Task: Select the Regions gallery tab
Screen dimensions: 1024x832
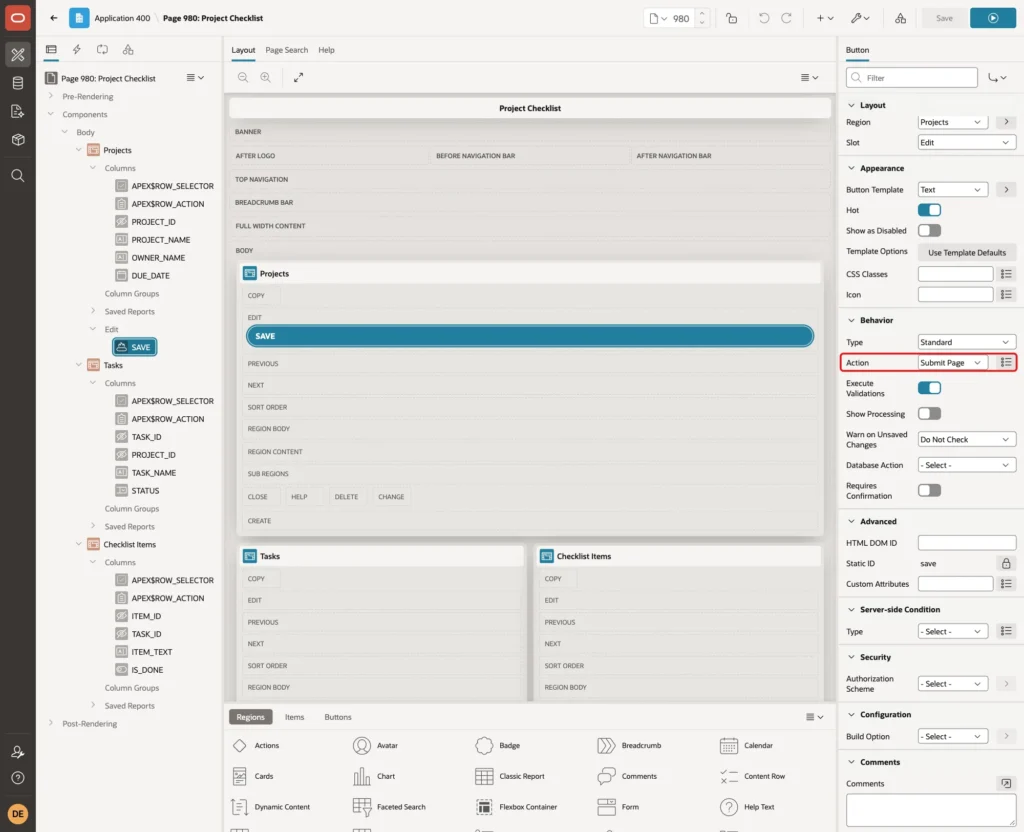Action: coord(250,717)
